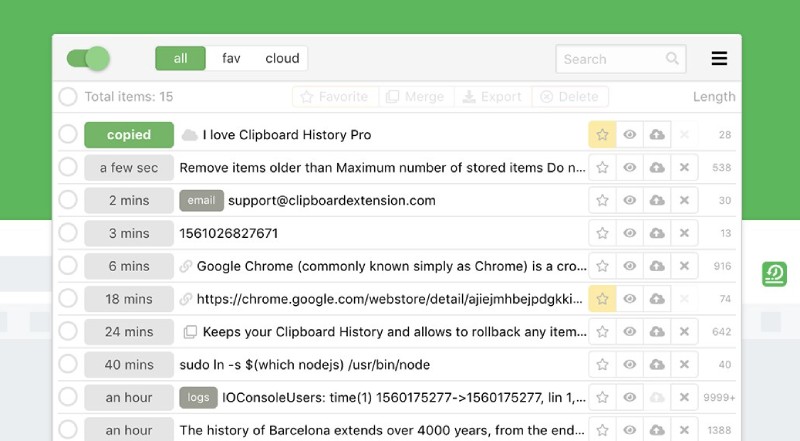Screen dimensions: 800x441
Task: Switch to the 'all' tab
Action: pos(180,58)
